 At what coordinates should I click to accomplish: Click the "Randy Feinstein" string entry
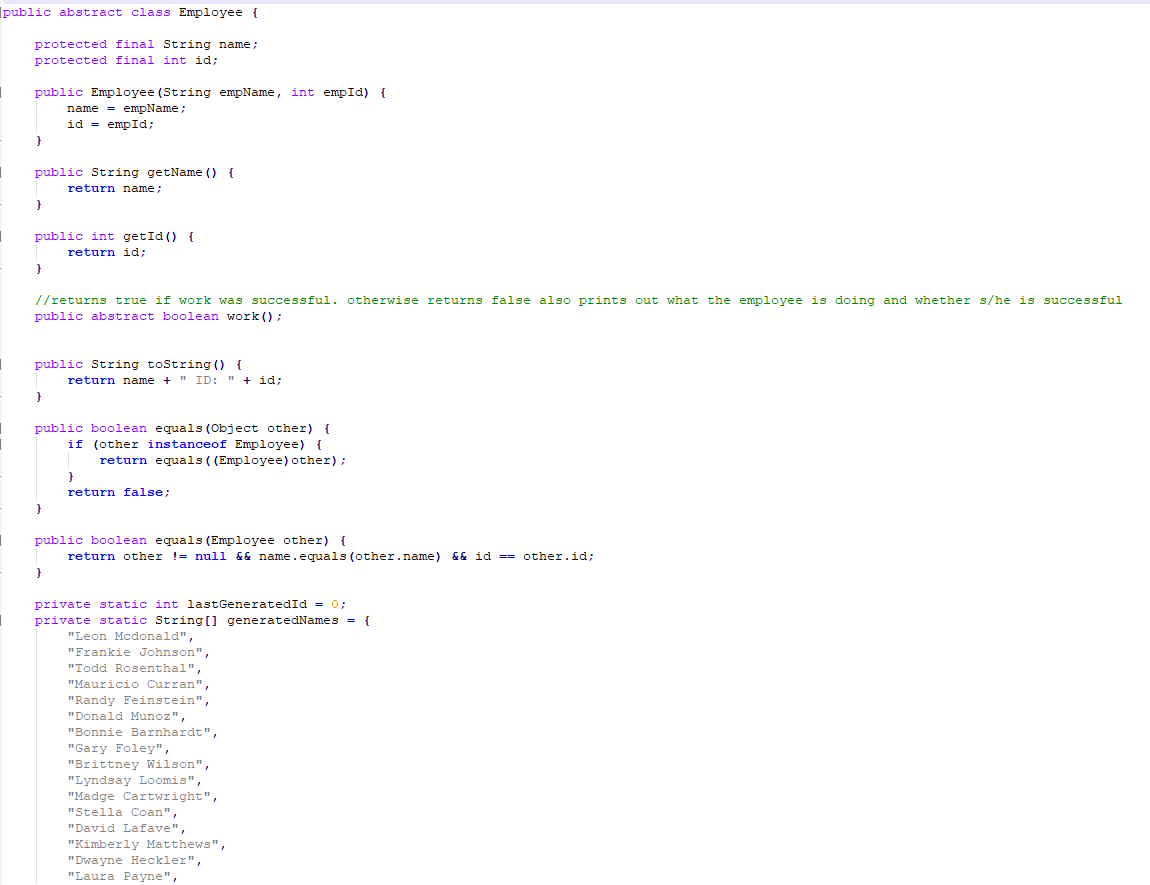[x=139, y=701]
